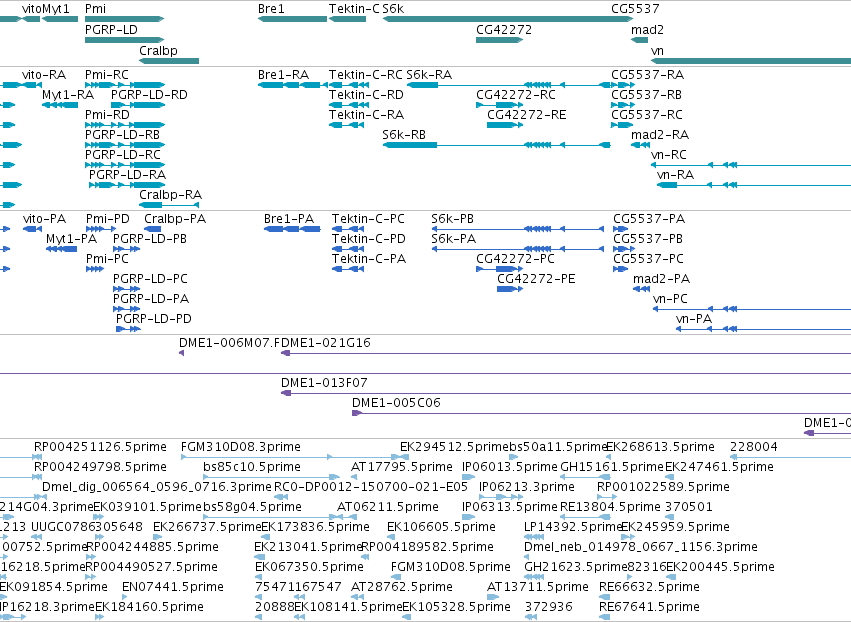This screenshot has width=851, height=622.
Task: Click the Tektin-C-RA transcript label
Action: [x=366, y=115]
